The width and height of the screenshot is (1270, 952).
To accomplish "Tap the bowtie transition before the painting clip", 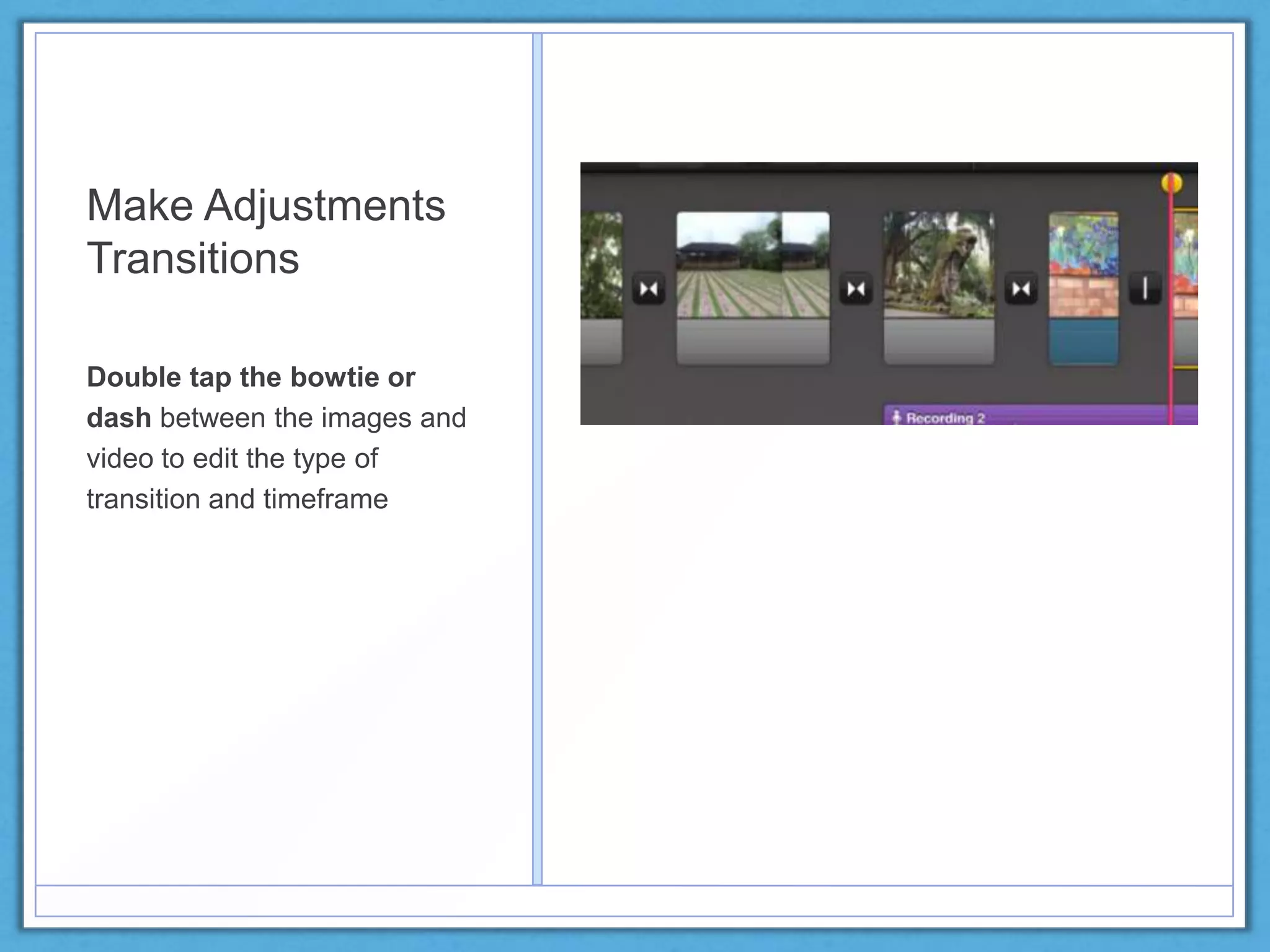I will 1021,289.
